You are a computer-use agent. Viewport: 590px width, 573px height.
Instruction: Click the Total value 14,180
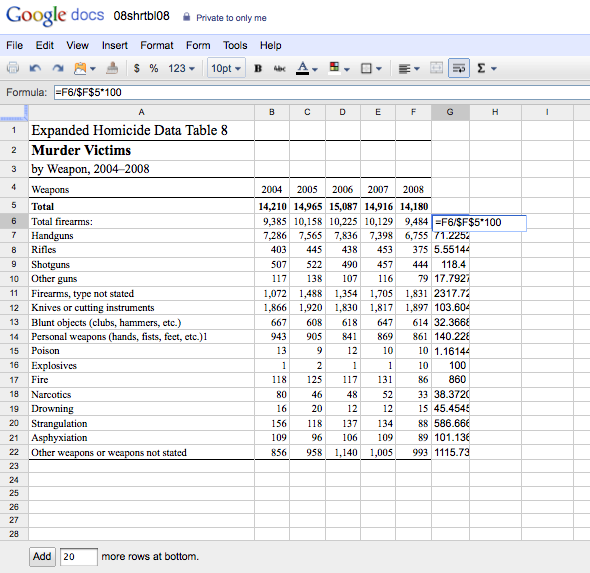tap(413, 206)
